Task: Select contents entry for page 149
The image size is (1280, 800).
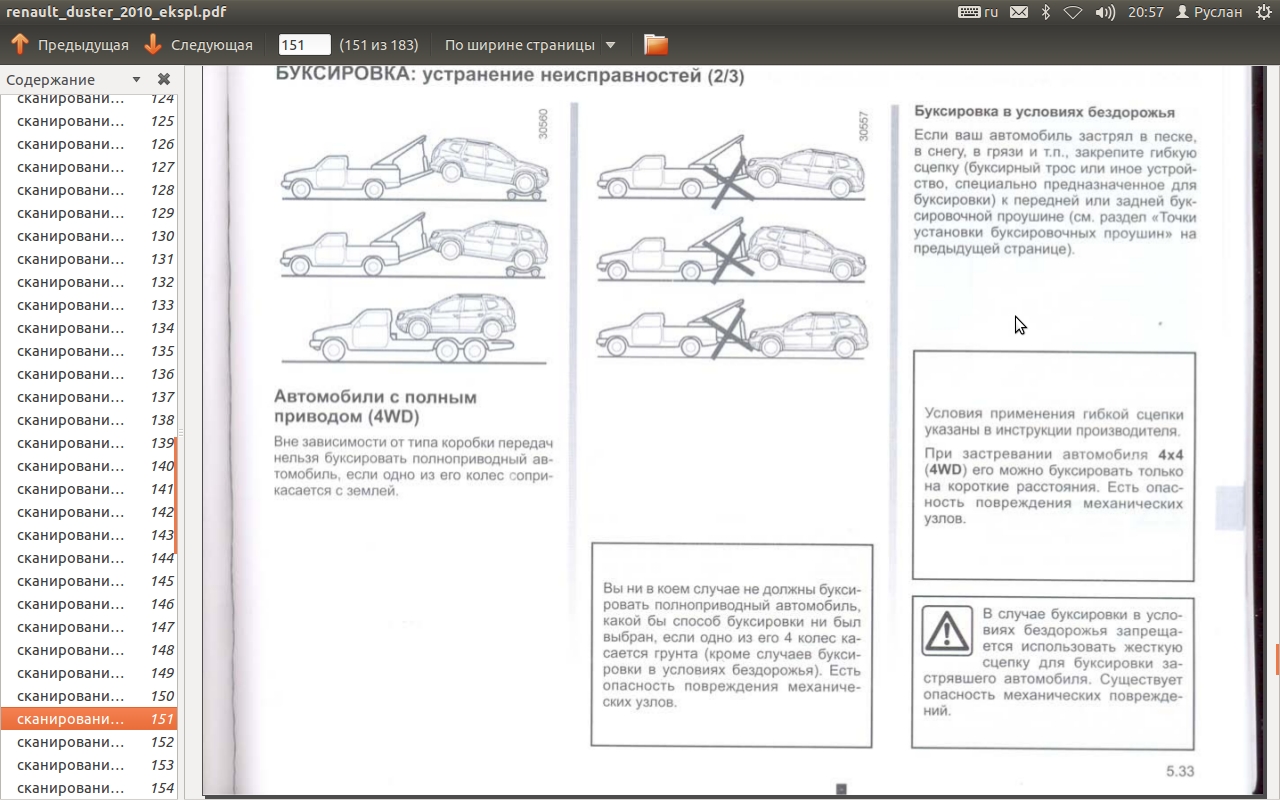Action: pos(88,673)
